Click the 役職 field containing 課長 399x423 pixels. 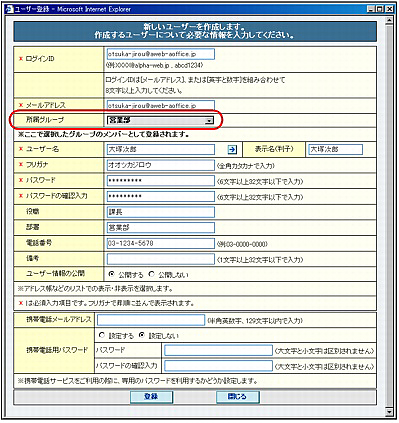161,212
